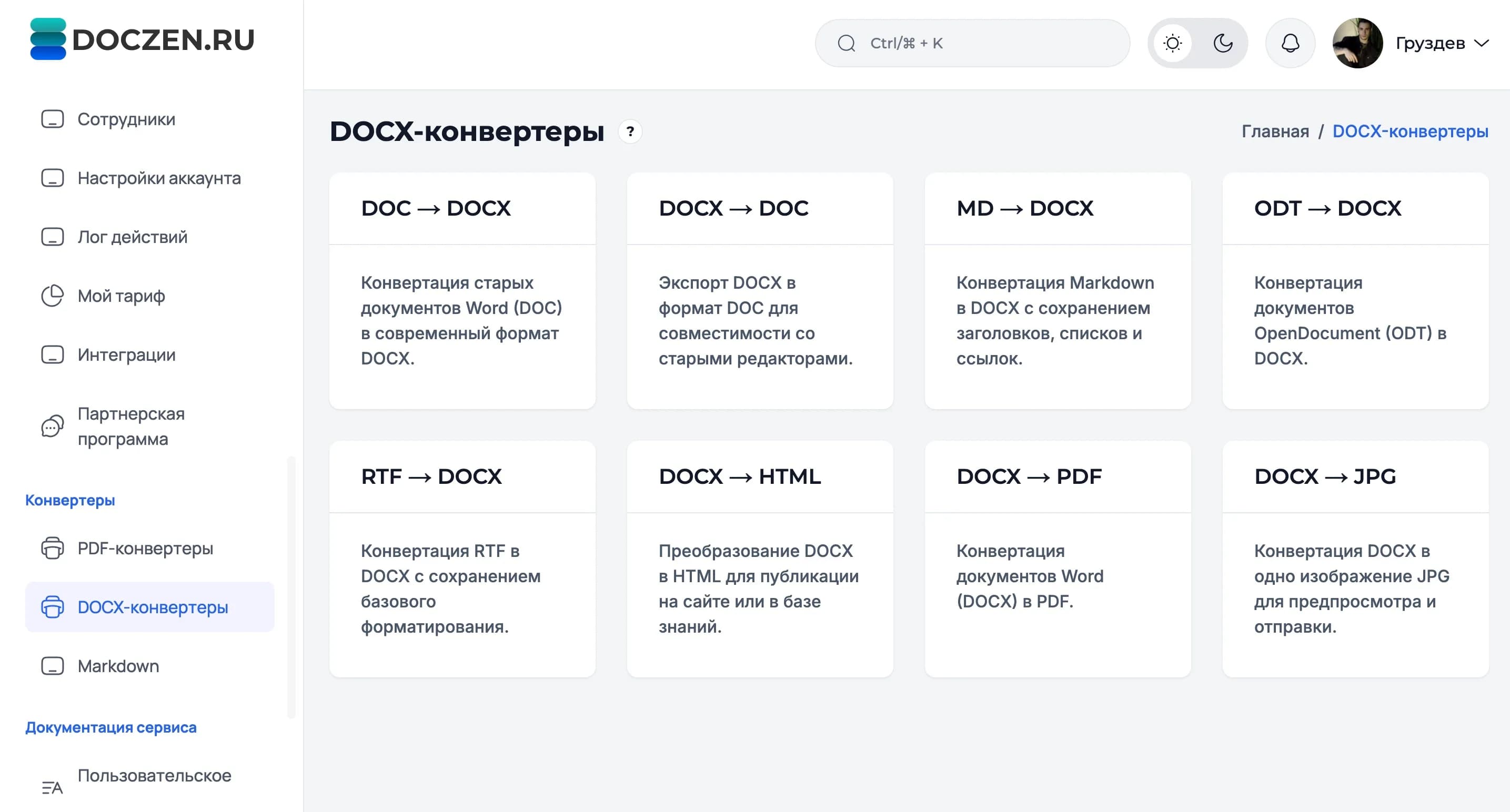This screenshot has width=1510, height=812.
Task: Switch to dark theme moon toggle
Action: coord(1223,43)
